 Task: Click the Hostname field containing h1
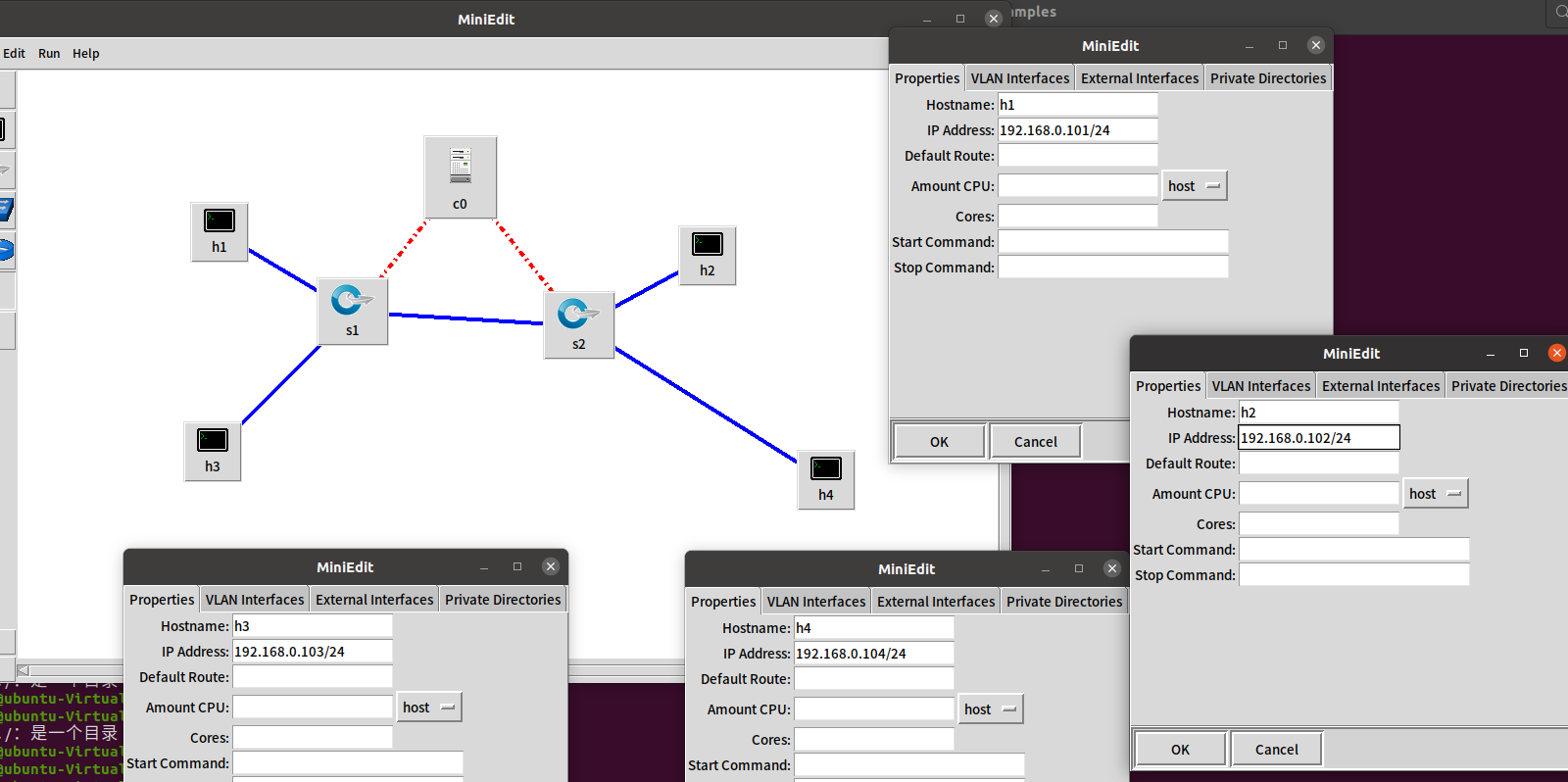point(1078,105)
